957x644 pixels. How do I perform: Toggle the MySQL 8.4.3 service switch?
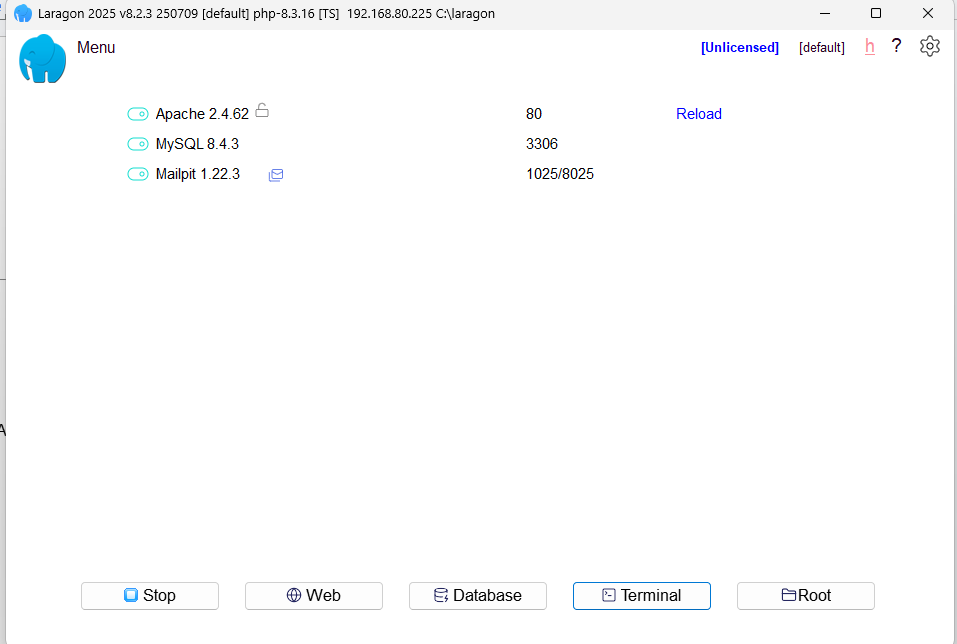click(138, 144)
